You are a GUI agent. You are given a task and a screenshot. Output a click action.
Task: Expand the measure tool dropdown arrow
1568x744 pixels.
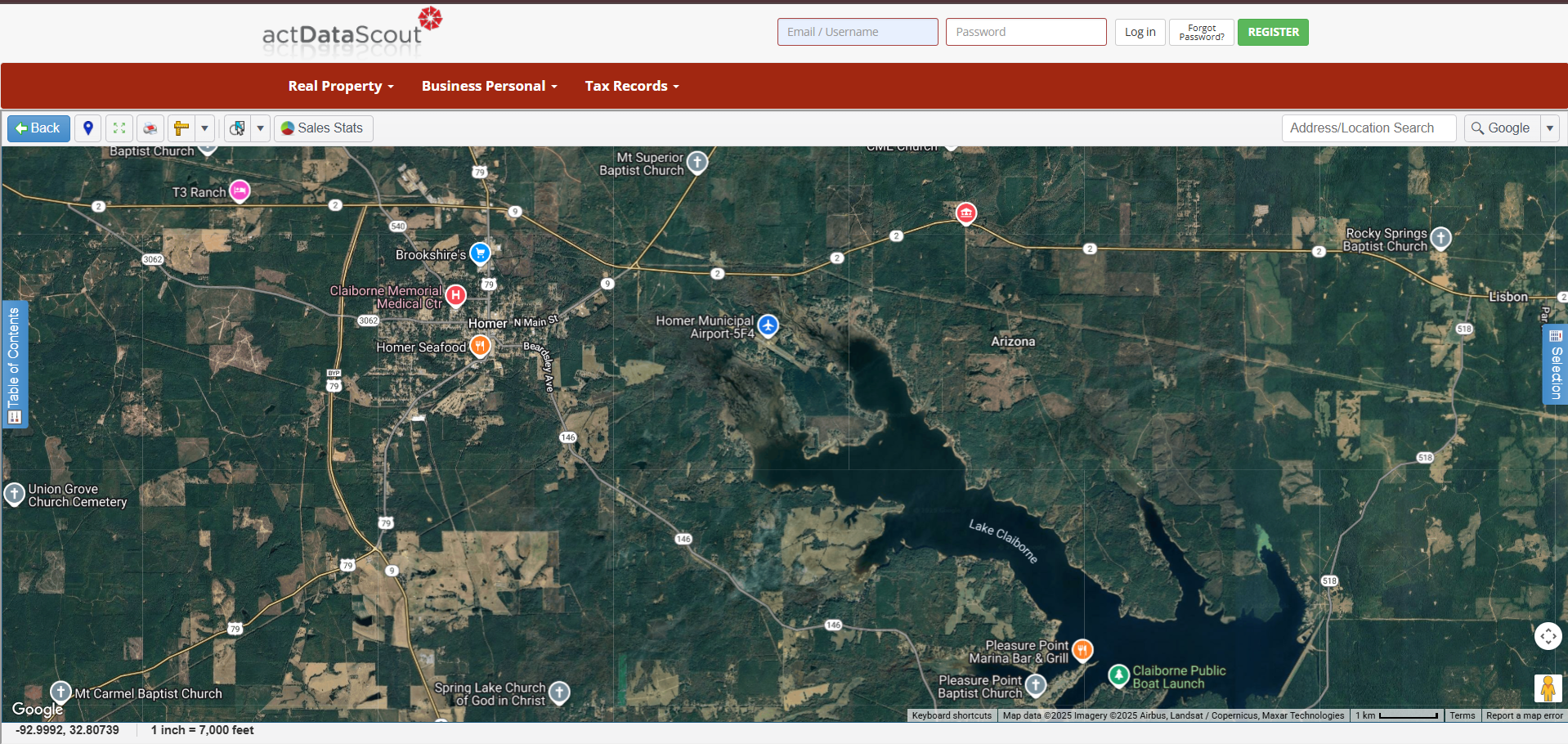click(204, 128)
